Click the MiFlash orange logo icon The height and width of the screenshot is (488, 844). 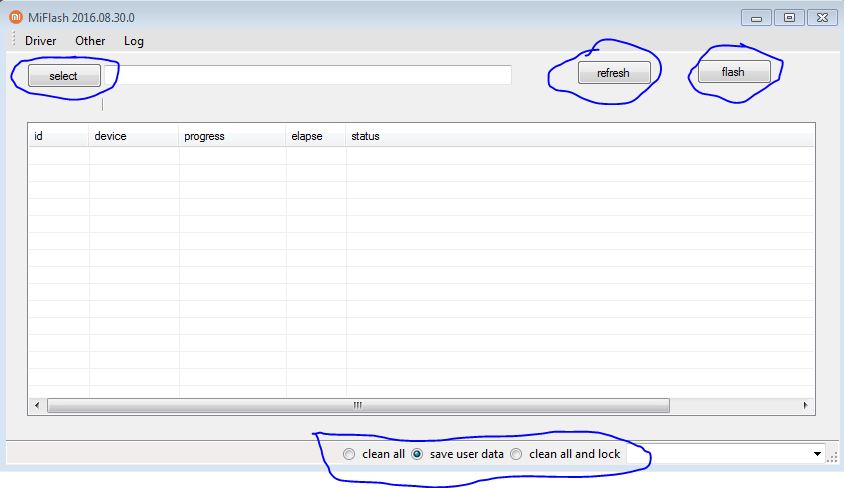pos(16,17)
